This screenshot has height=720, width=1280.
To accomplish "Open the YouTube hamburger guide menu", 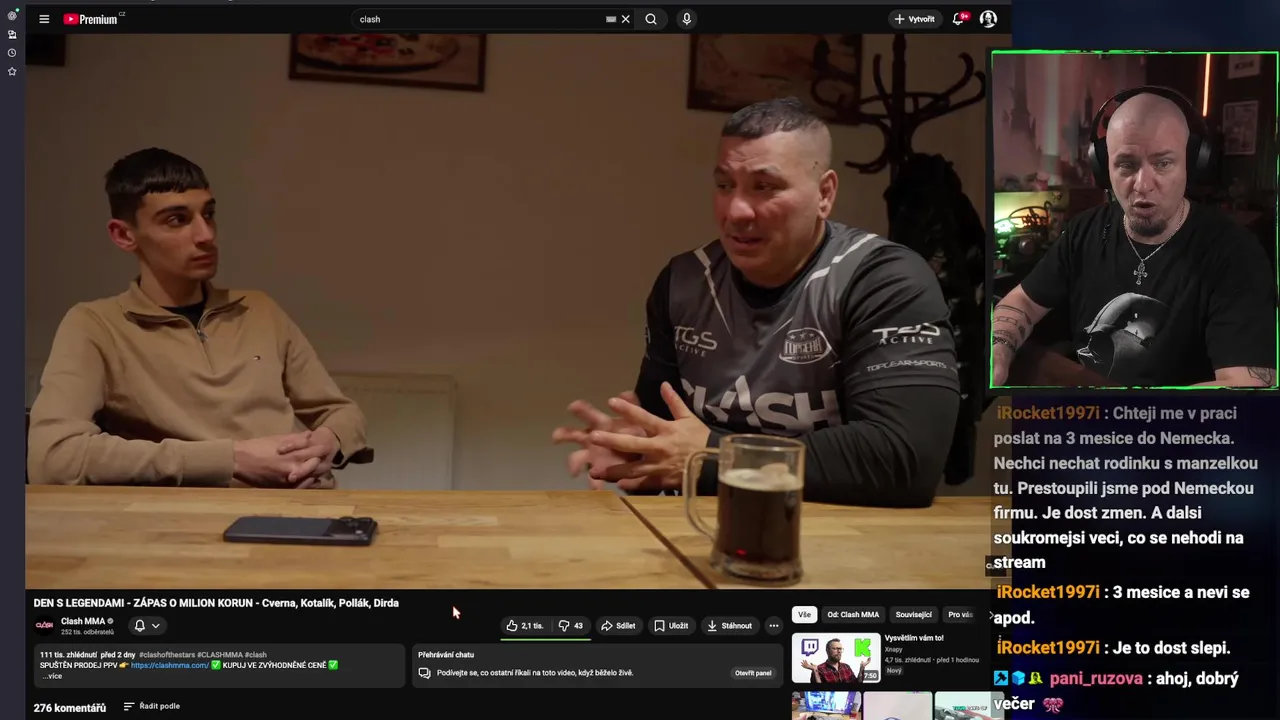I will 44,19.
